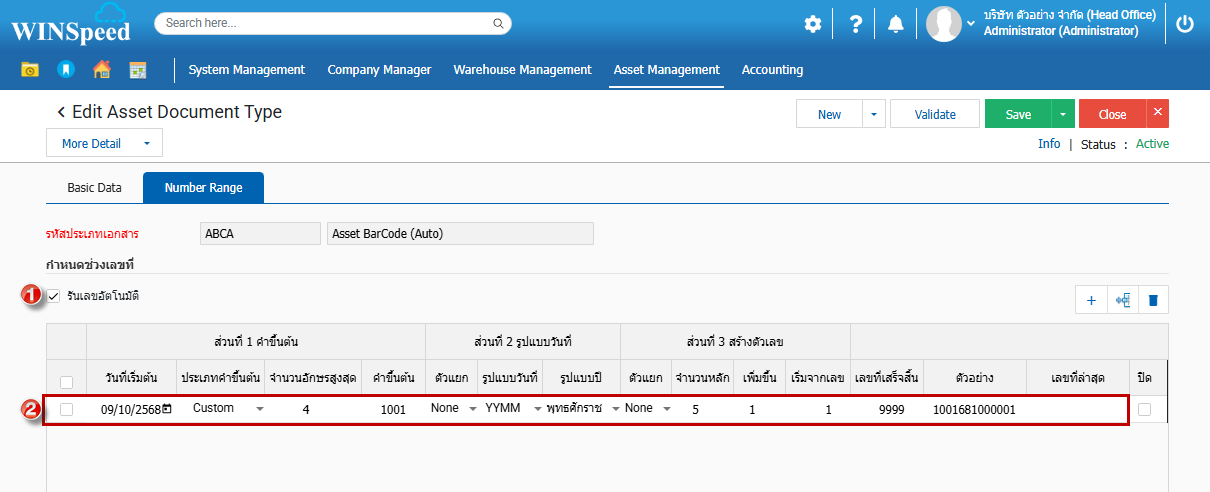Image resolution: width=1210 pixels, height=492 pixels.
Task: Open the recent history folder icon
Action: 30,70
